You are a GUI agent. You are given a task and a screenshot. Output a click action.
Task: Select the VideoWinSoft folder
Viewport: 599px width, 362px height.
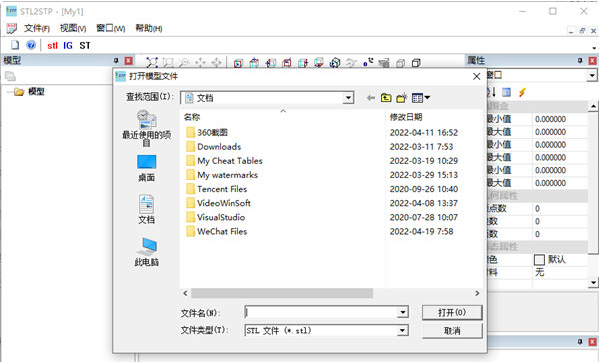tap(219, 203)
